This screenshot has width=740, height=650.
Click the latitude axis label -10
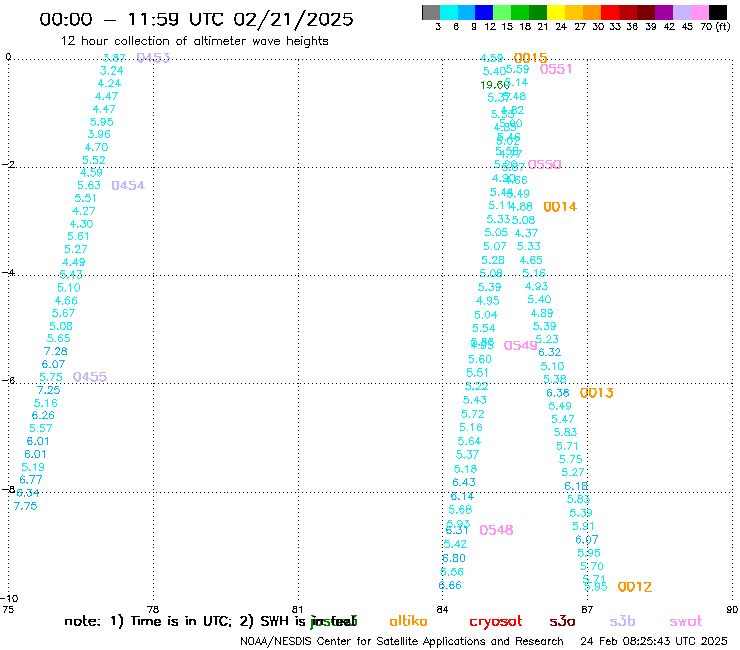coord(9,599)
